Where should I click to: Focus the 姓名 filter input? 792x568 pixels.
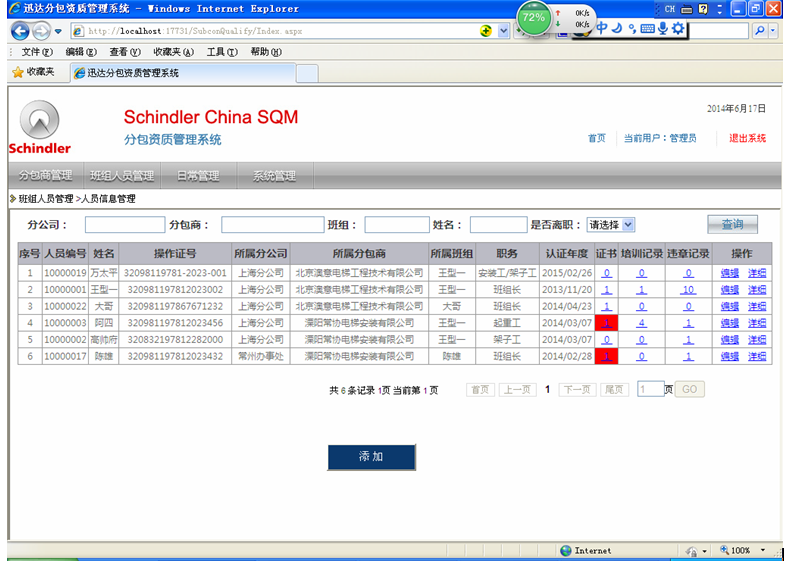[499, 225]
